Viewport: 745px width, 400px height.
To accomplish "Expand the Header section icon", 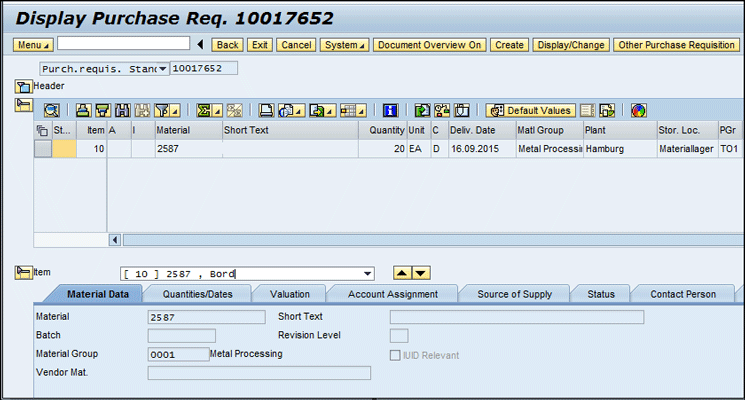I will coord(24,87).
